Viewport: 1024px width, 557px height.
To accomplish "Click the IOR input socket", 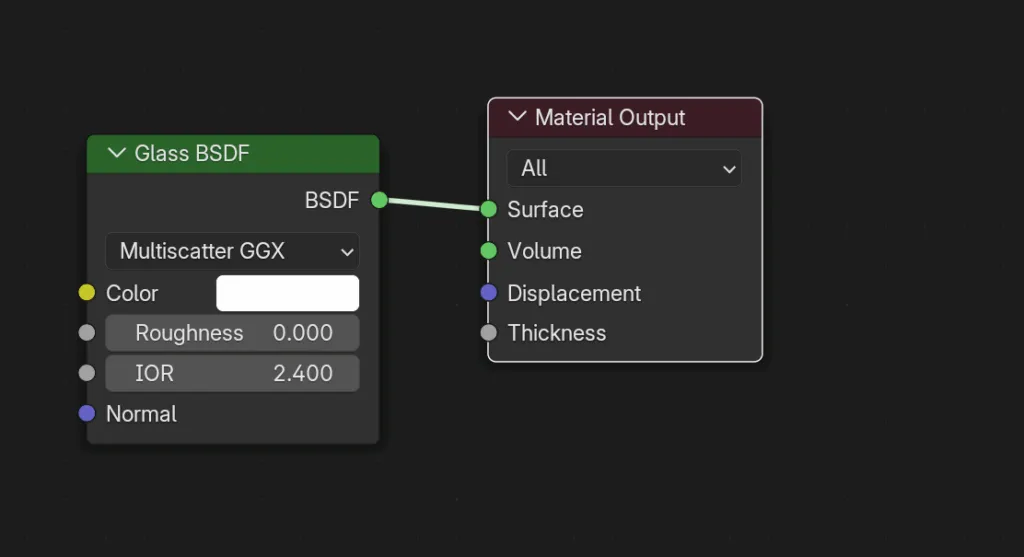I will [87, 373].
